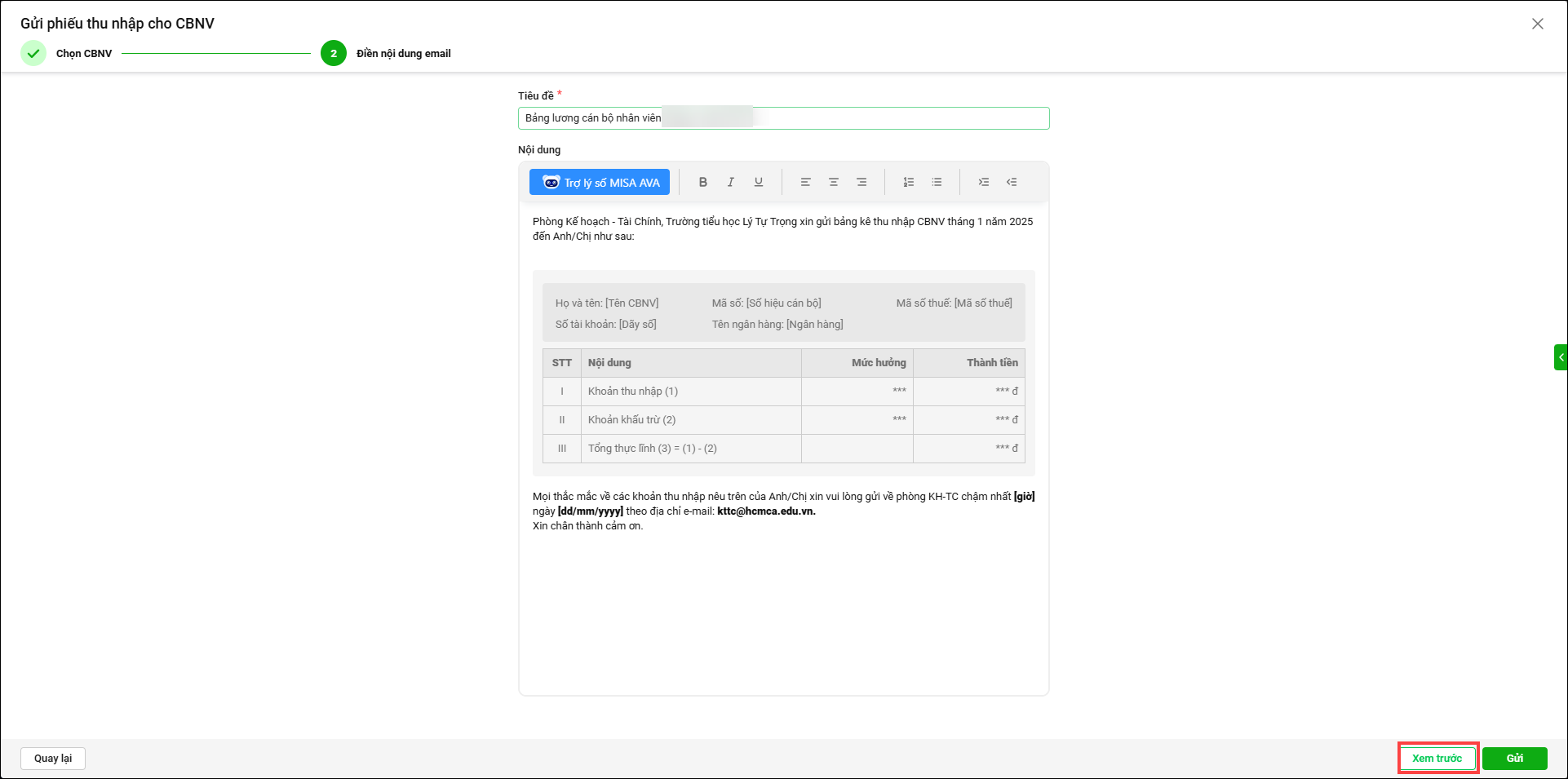The image size is (1568, 779).
Task: Apply underline formatting
Action: click(x=759, y=182)
